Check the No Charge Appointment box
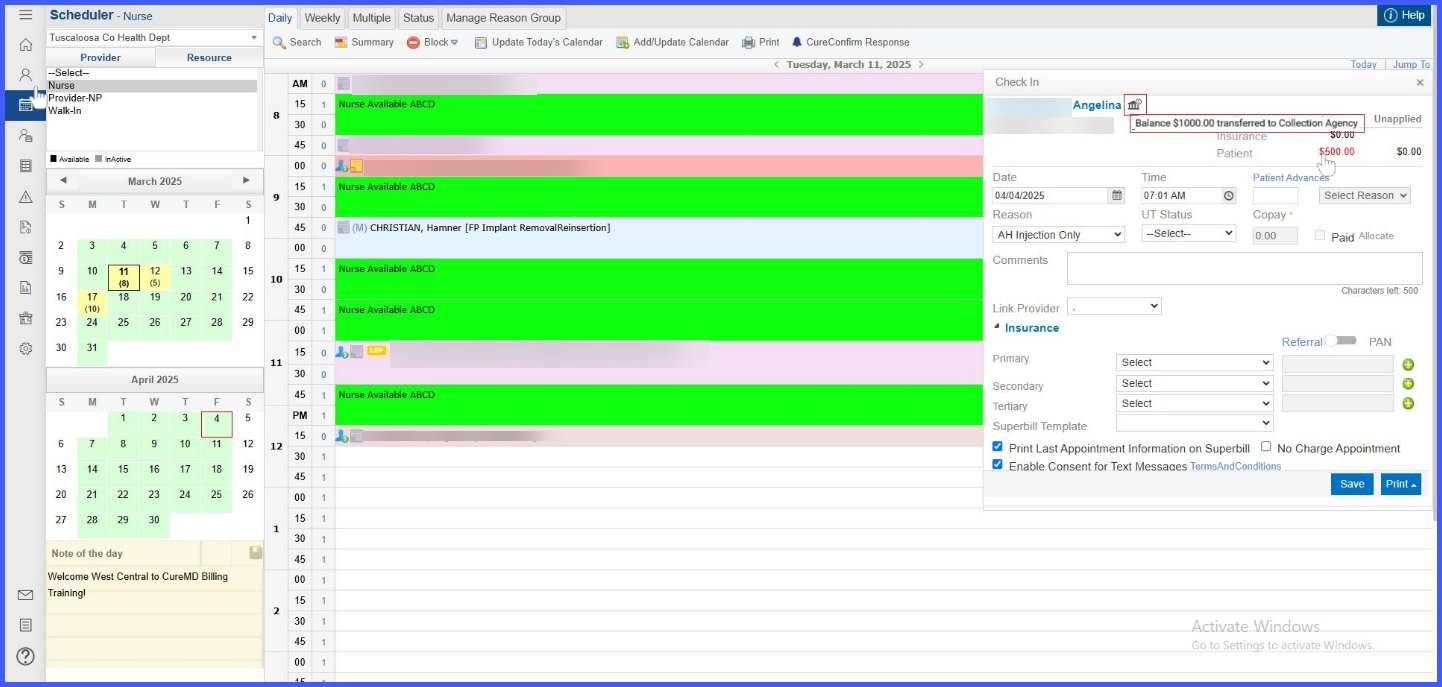1442x687 pixels. pos(1266,447)
